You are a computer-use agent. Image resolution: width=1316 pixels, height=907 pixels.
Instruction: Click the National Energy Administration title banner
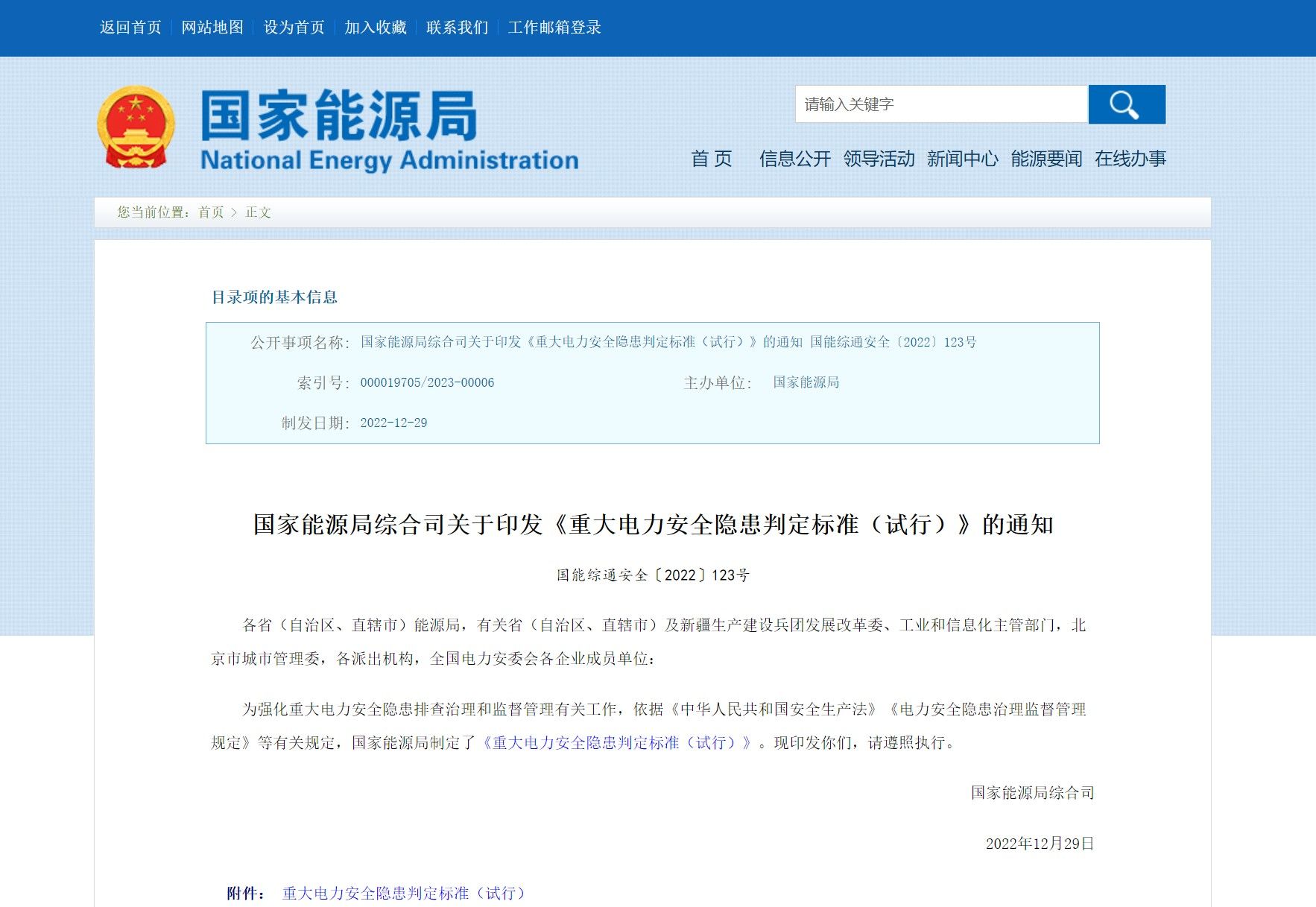[389, 130]
